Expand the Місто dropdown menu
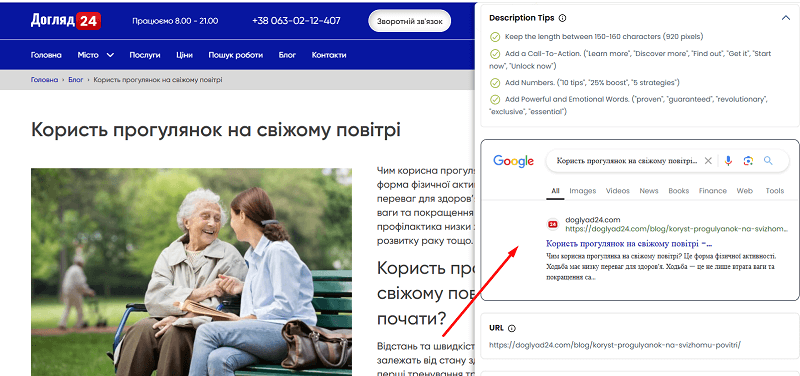Screen dimensions: 800x376 [95, 55]
